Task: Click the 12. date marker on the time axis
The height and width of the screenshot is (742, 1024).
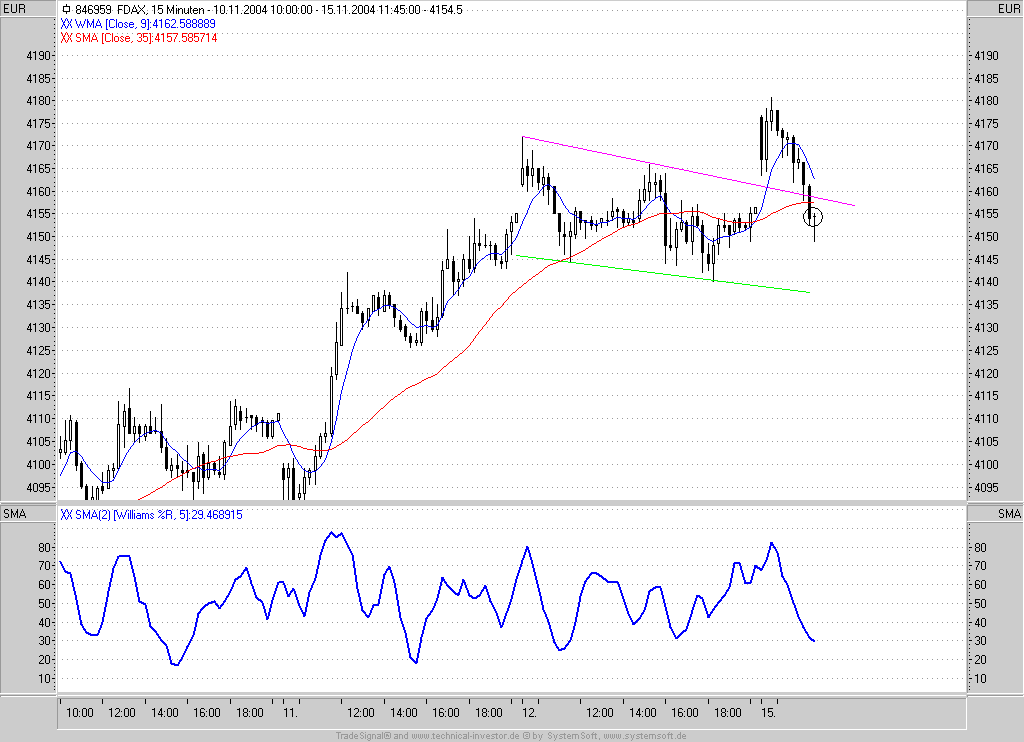Action: tap(530, 713)
